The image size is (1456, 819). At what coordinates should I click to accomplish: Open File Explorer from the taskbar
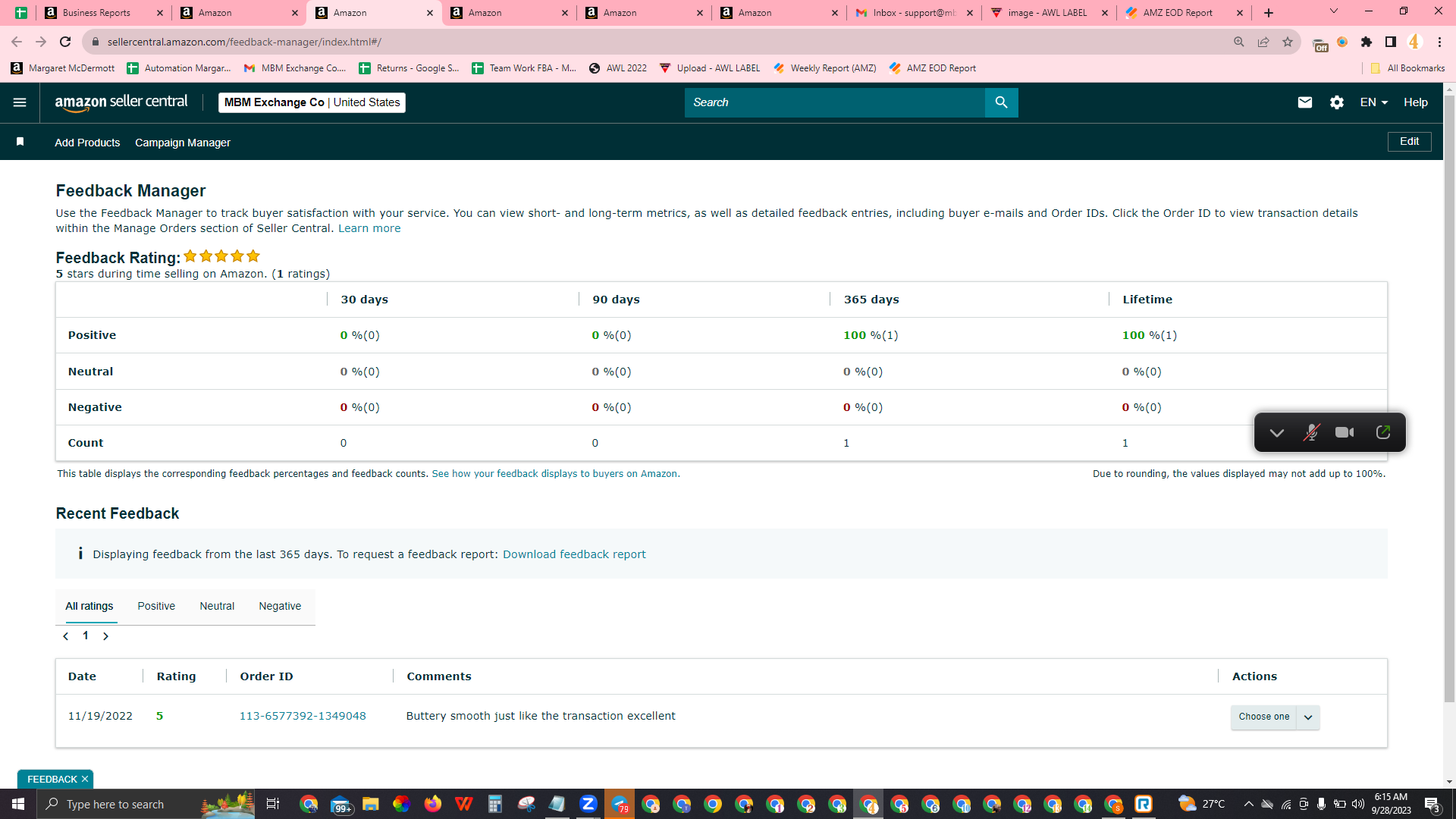pos(370,804)
